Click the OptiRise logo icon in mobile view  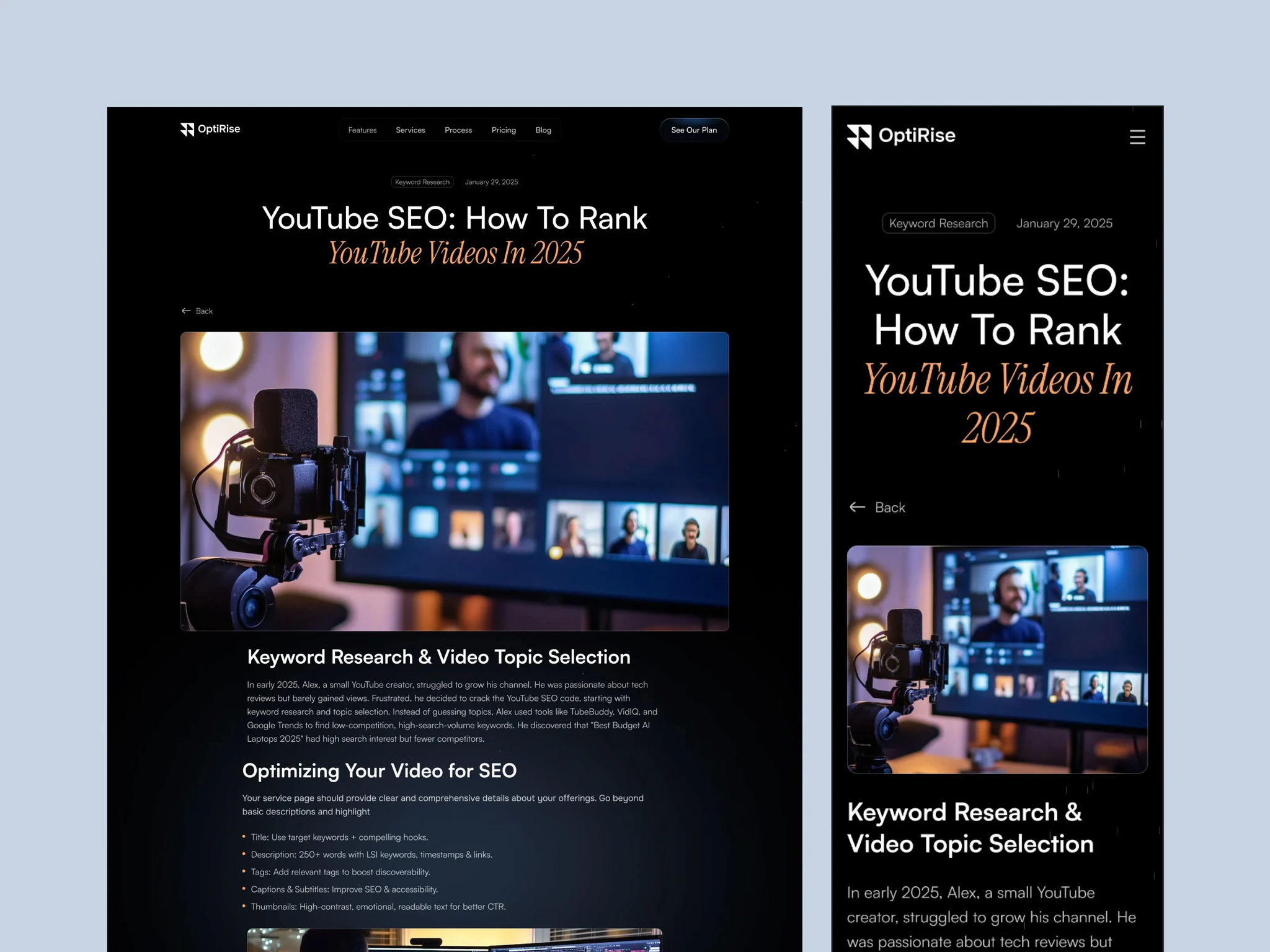pos(861,136)
